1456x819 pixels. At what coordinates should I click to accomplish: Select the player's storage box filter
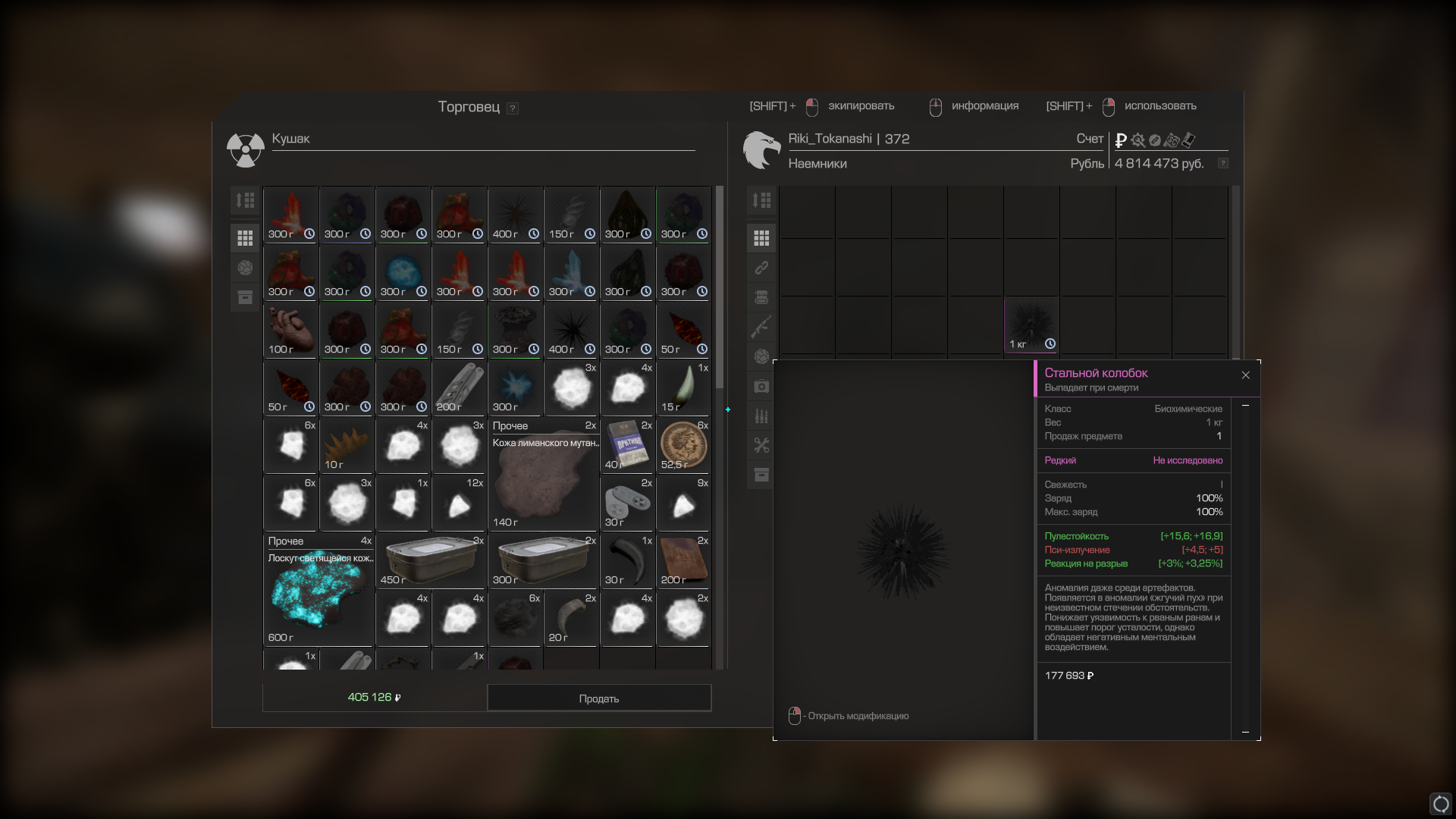761,475
